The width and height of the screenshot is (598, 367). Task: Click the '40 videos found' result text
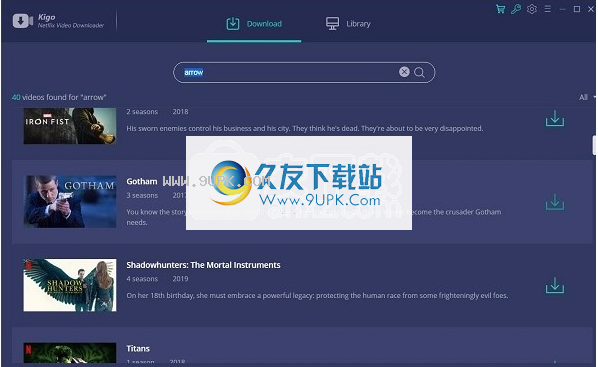(59, 97)
